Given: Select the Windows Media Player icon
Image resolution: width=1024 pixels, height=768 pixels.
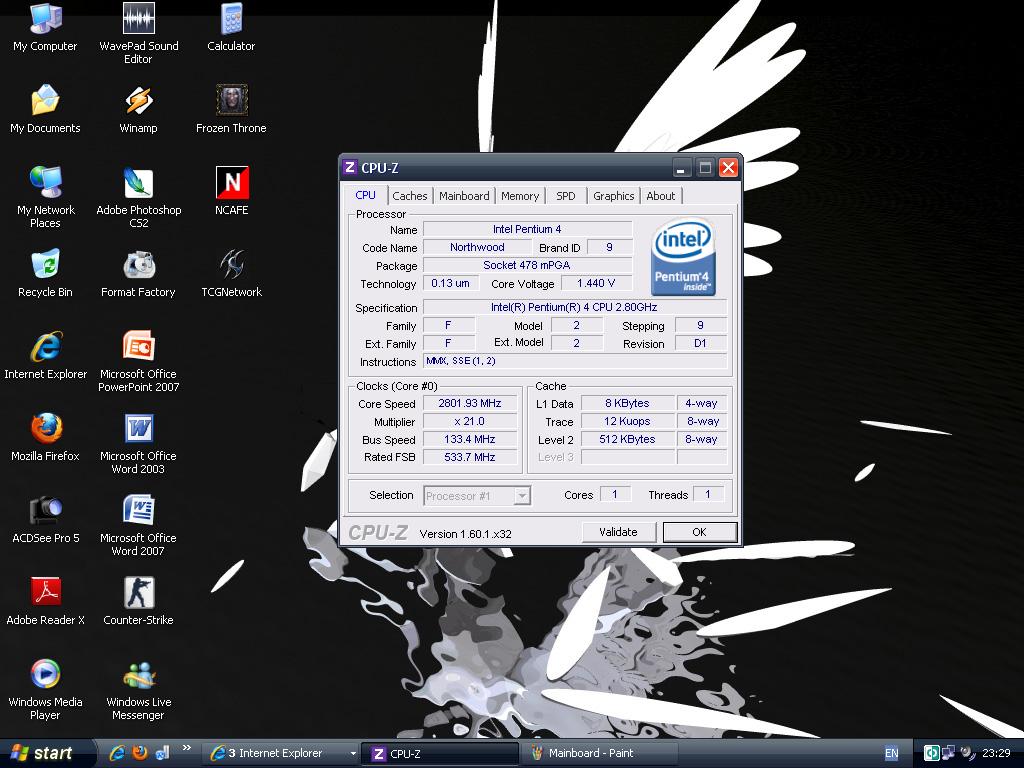Looking at the screenshot, I should (45, 689).
